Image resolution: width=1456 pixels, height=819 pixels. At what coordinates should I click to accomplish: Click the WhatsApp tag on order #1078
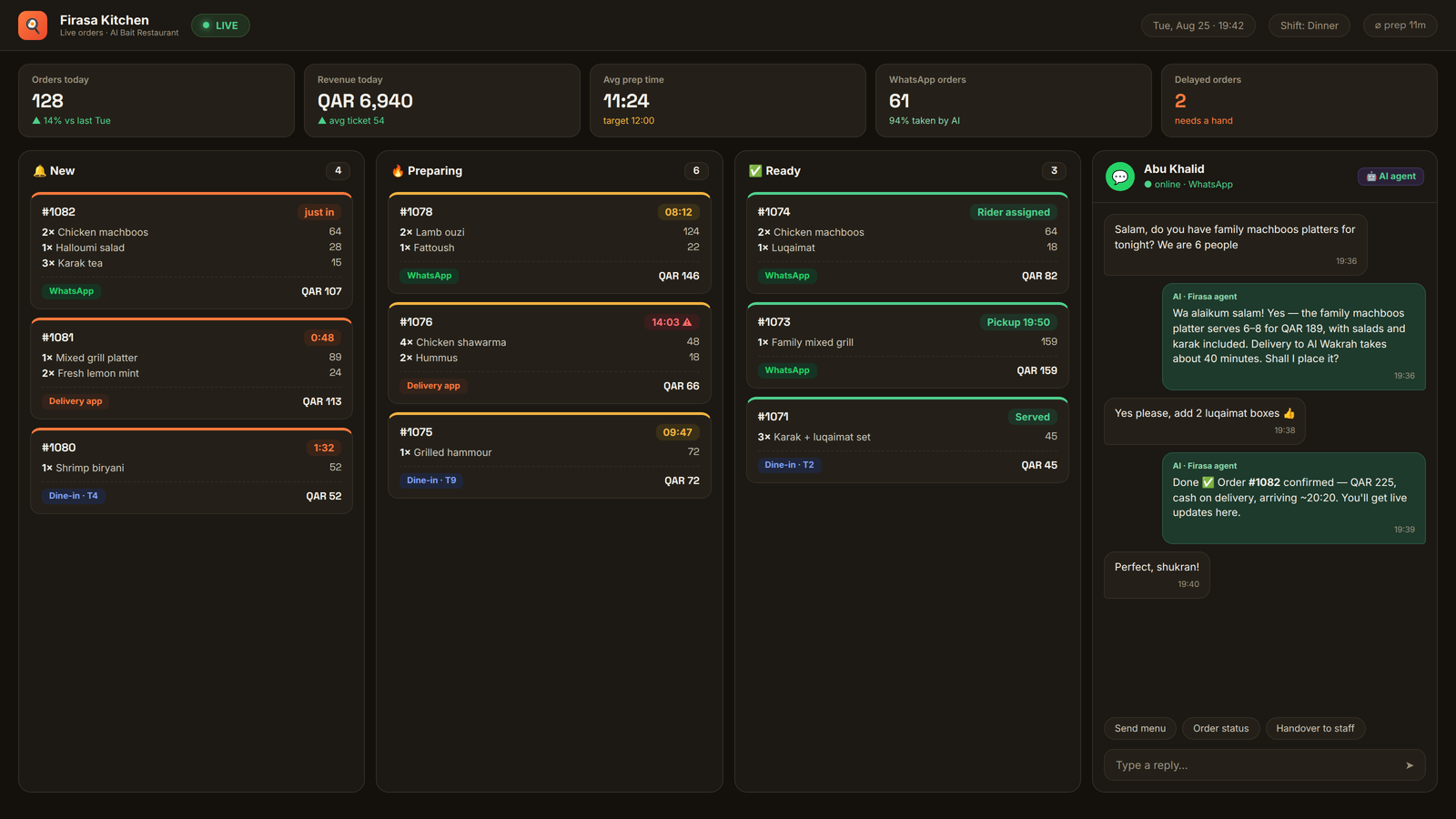tap(429, 276)
